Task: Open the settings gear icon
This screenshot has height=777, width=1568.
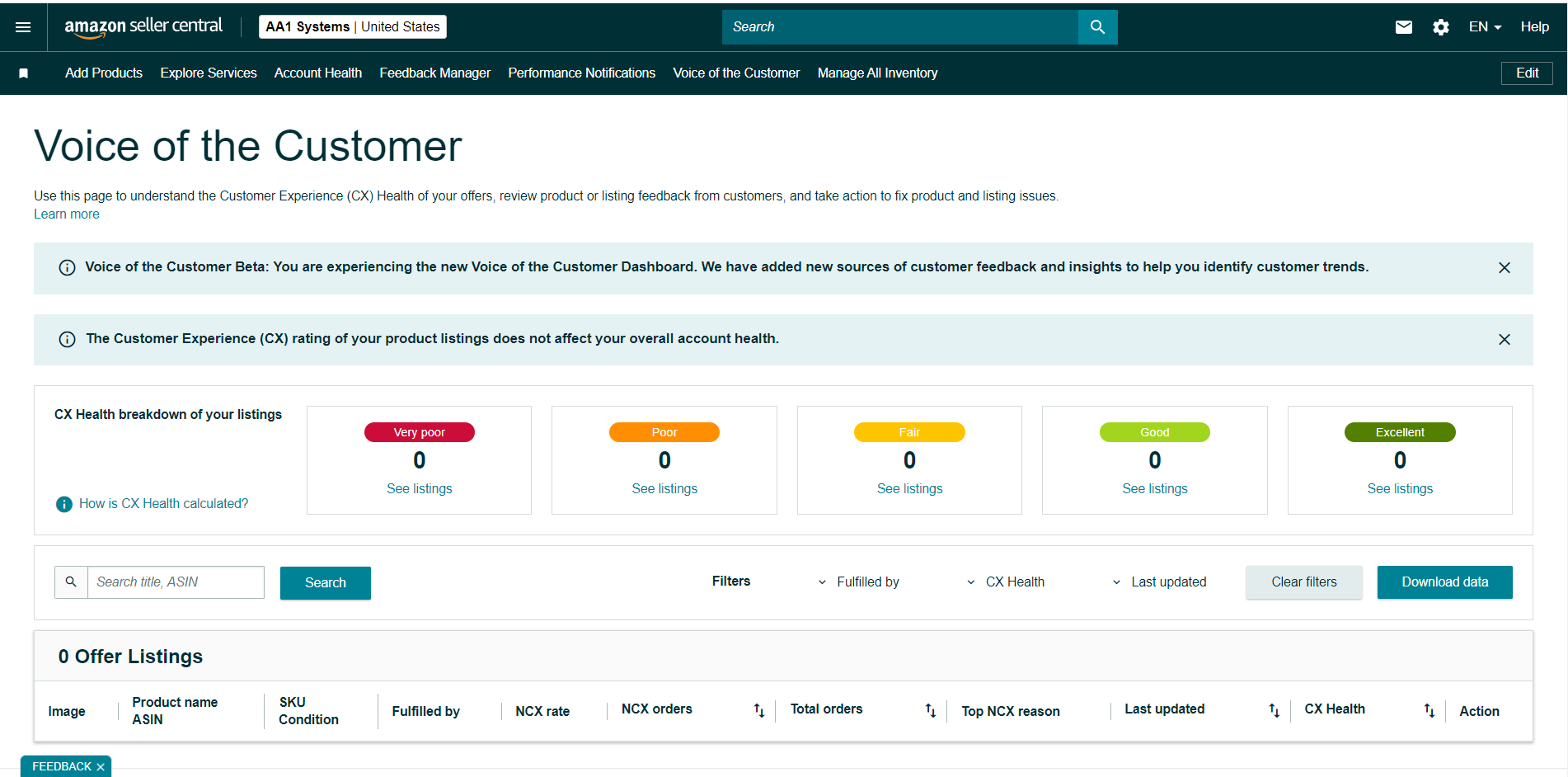Action: tap(1440, 27)
